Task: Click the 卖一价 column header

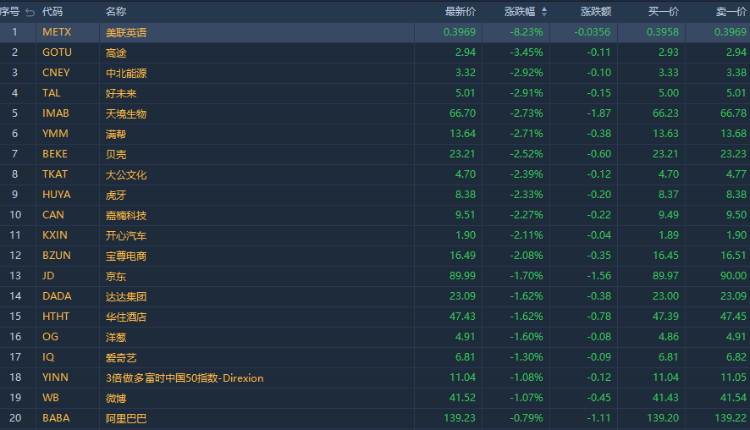Action: tap(731, 12)
